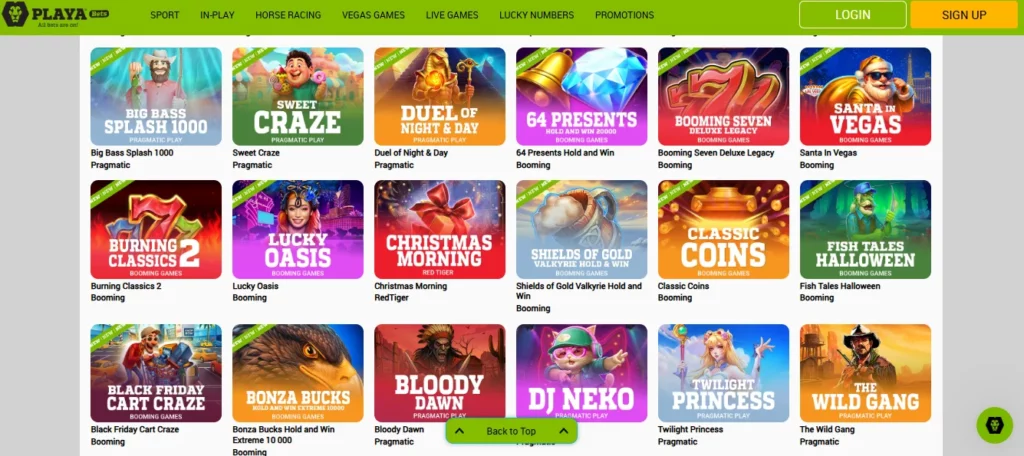Open the Big Bass Splash 1000 game thumbnail
1024x456 pixels.
point(156,96)
